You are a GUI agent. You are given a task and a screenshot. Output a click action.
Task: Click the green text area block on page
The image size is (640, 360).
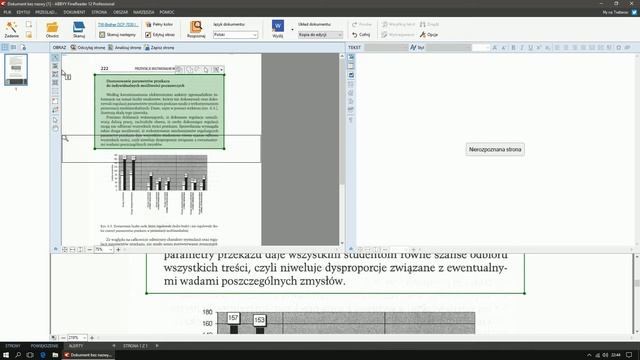click(x=159, y=111)
